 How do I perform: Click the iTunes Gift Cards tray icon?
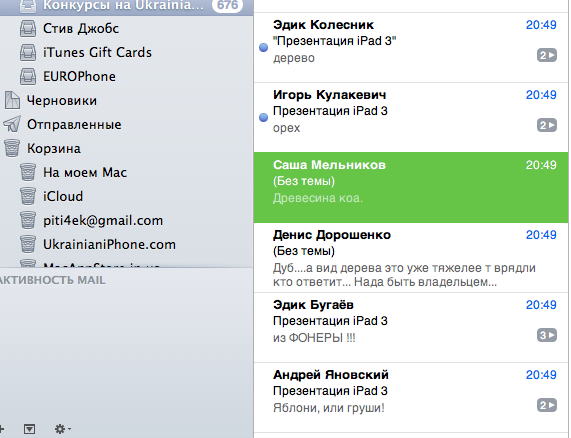pos(28,52)
